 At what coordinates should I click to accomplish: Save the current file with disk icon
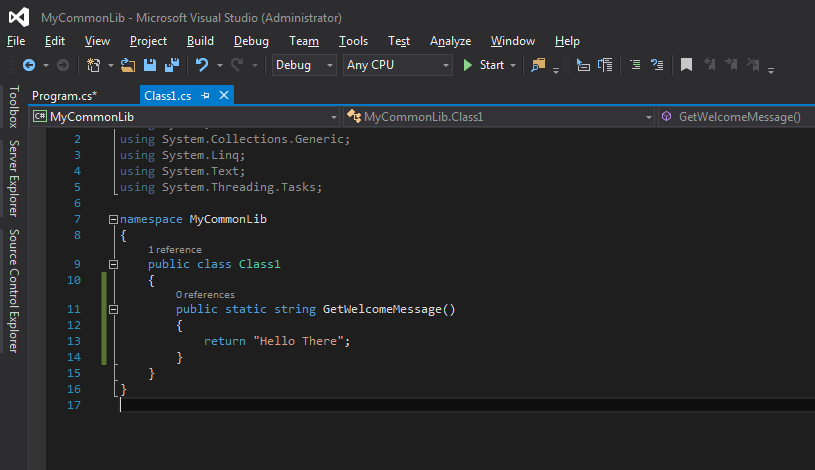(150, 65)
